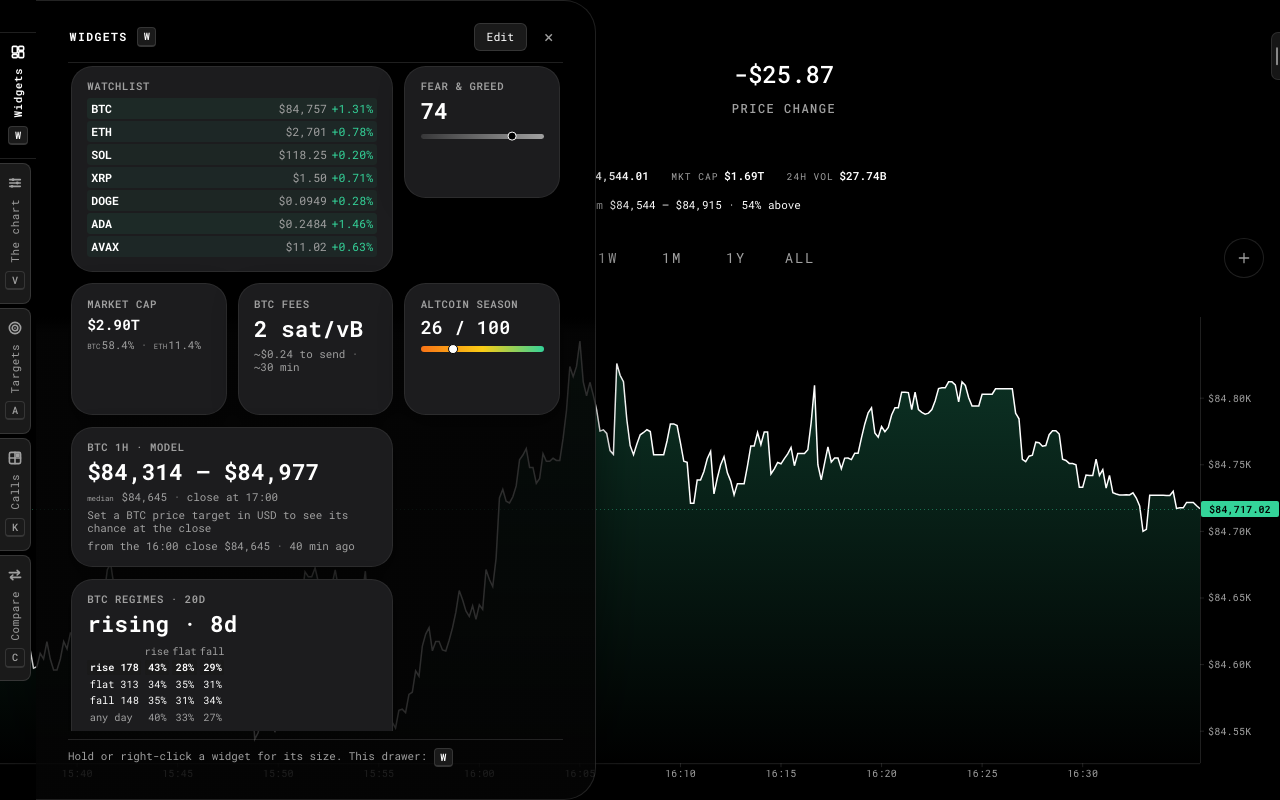This screenshot has width=1280, height=800.
Task: Click the plus button on the chart
Action: tap(1244, 258)
